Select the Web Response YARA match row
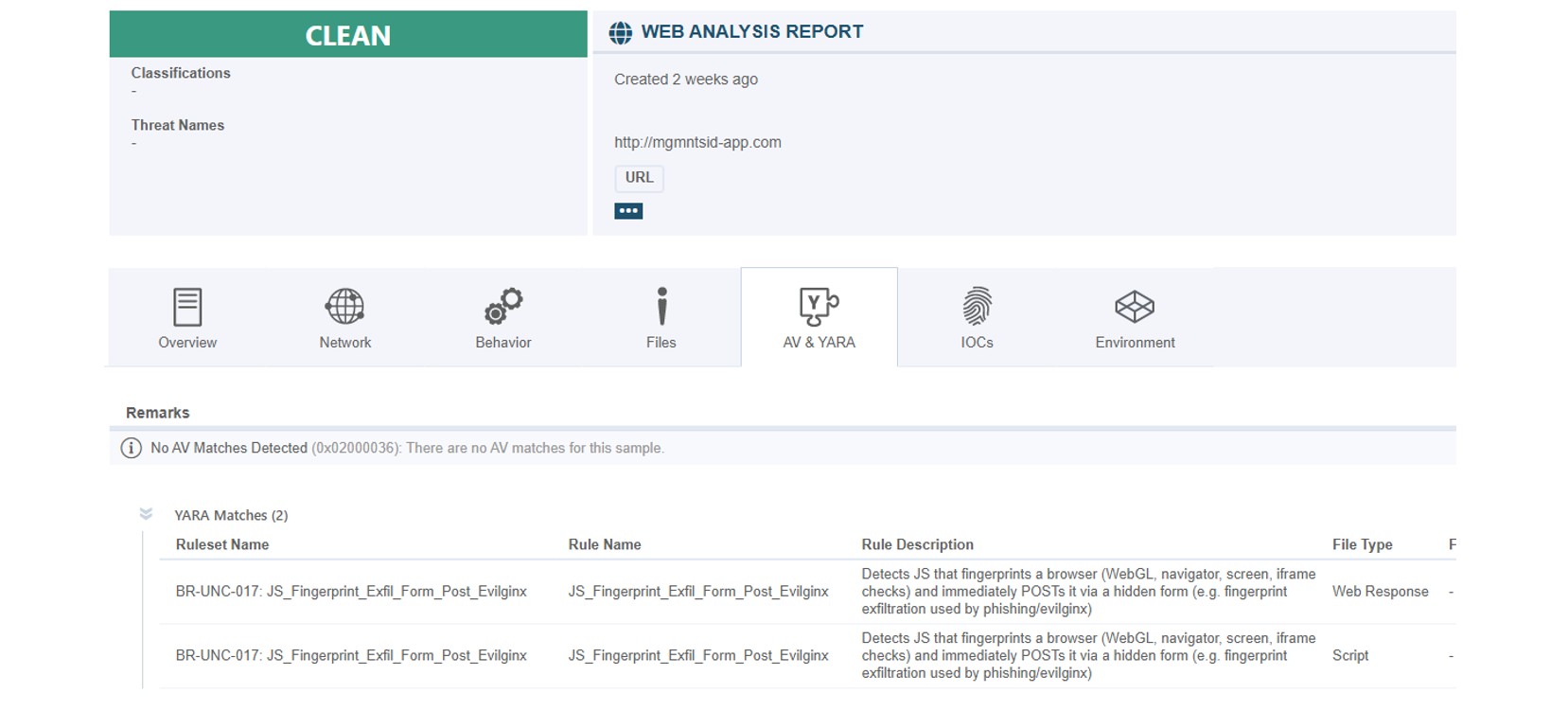 click(x=1380, y=592)
